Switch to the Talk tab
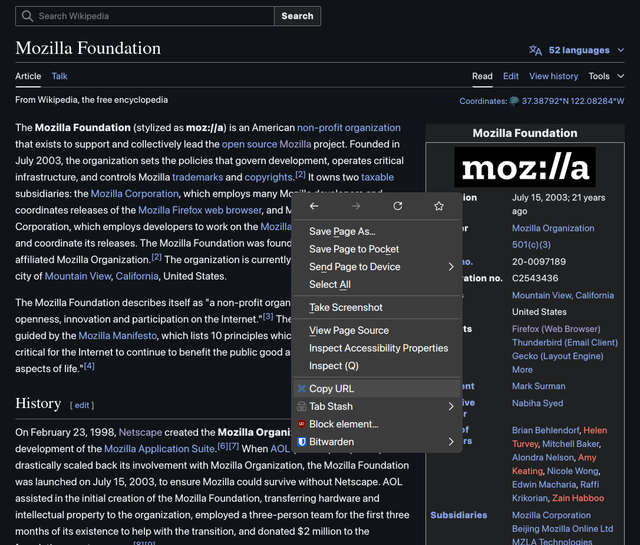This screenshot has height=545, width=640. coord(60,76)
